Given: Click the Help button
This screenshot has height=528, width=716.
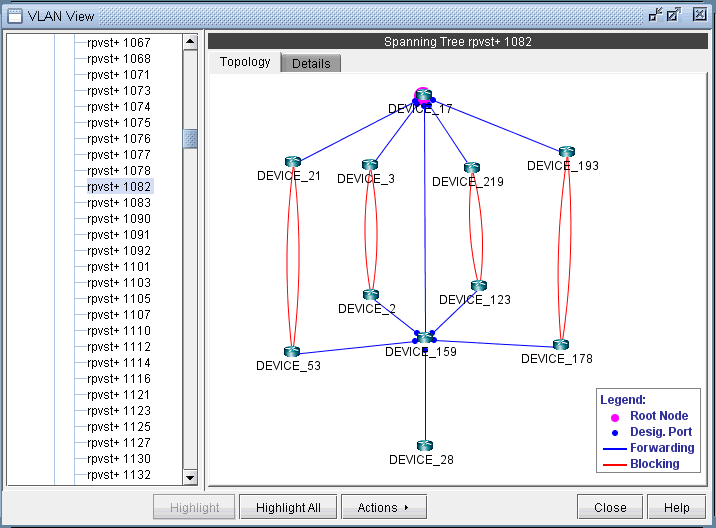Looking at the screenshot, I should pyautogui.click(x=676, y=507).
